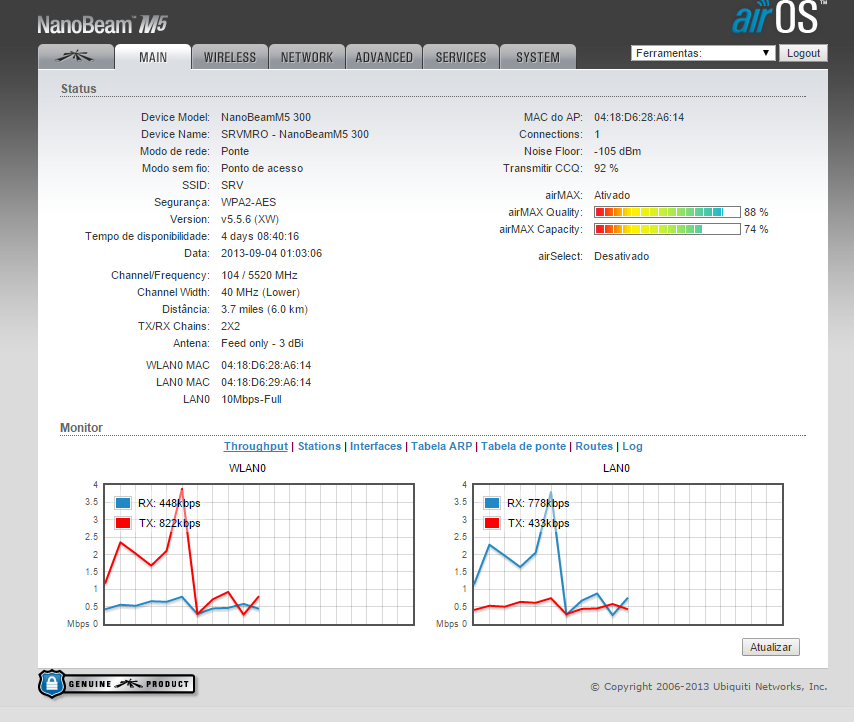Screen dimensions: 854x722
Task: Click the WLAN0 throughput graph
Action: (259, 554)
